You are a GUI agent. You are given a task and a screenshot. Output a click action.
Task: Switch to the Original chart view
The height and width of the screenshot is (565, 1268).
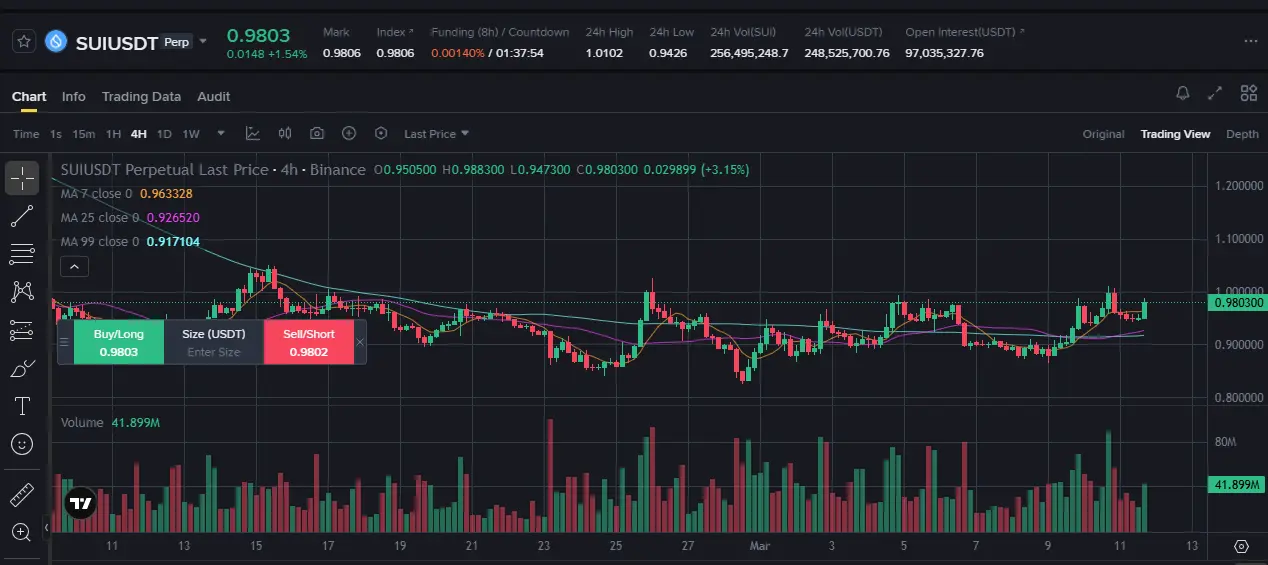(x=1103, y=134)
